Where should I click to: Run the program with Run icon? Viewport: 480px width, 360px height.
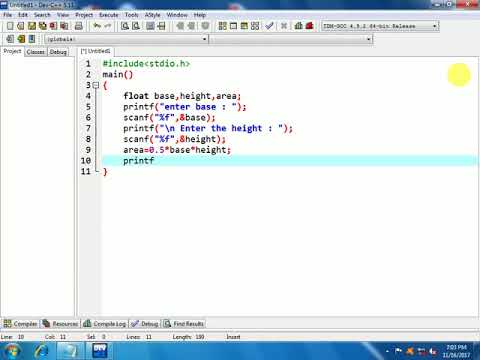click(234, 26)
